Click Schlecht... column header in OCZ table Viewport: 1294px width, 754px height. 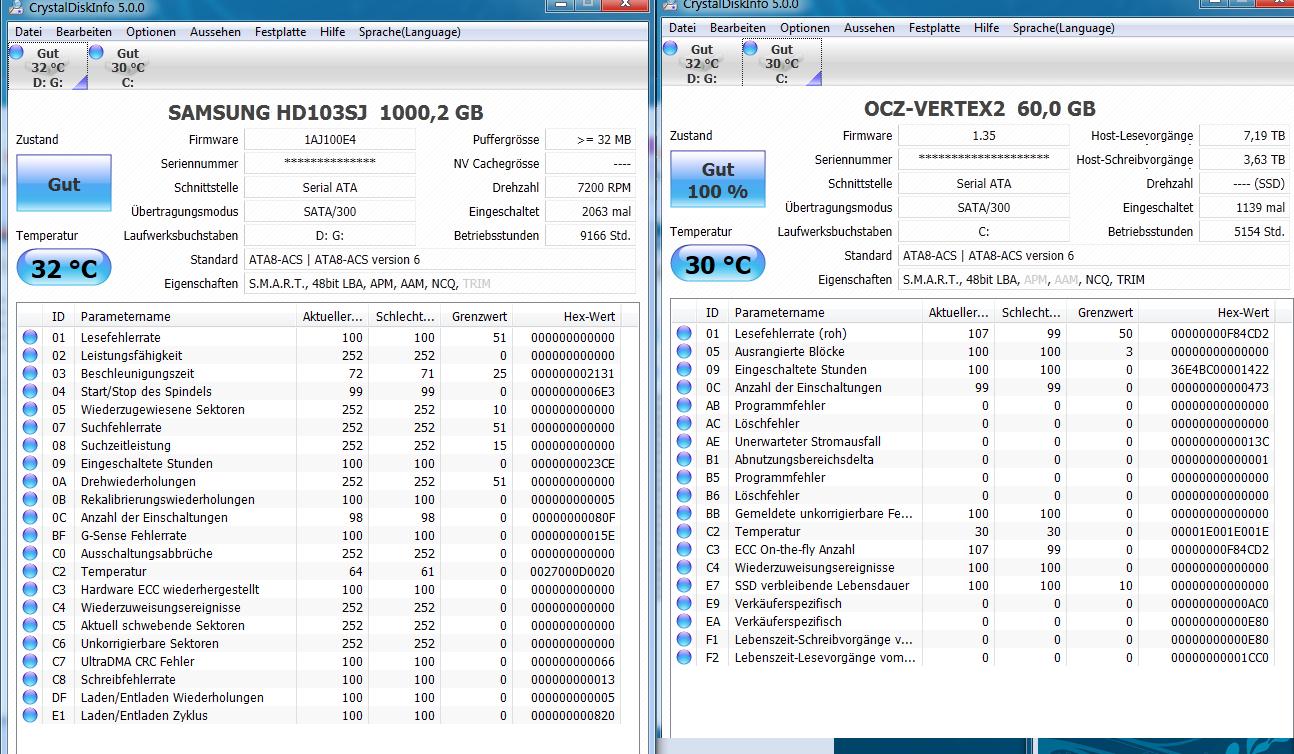tap(1032, 313)
